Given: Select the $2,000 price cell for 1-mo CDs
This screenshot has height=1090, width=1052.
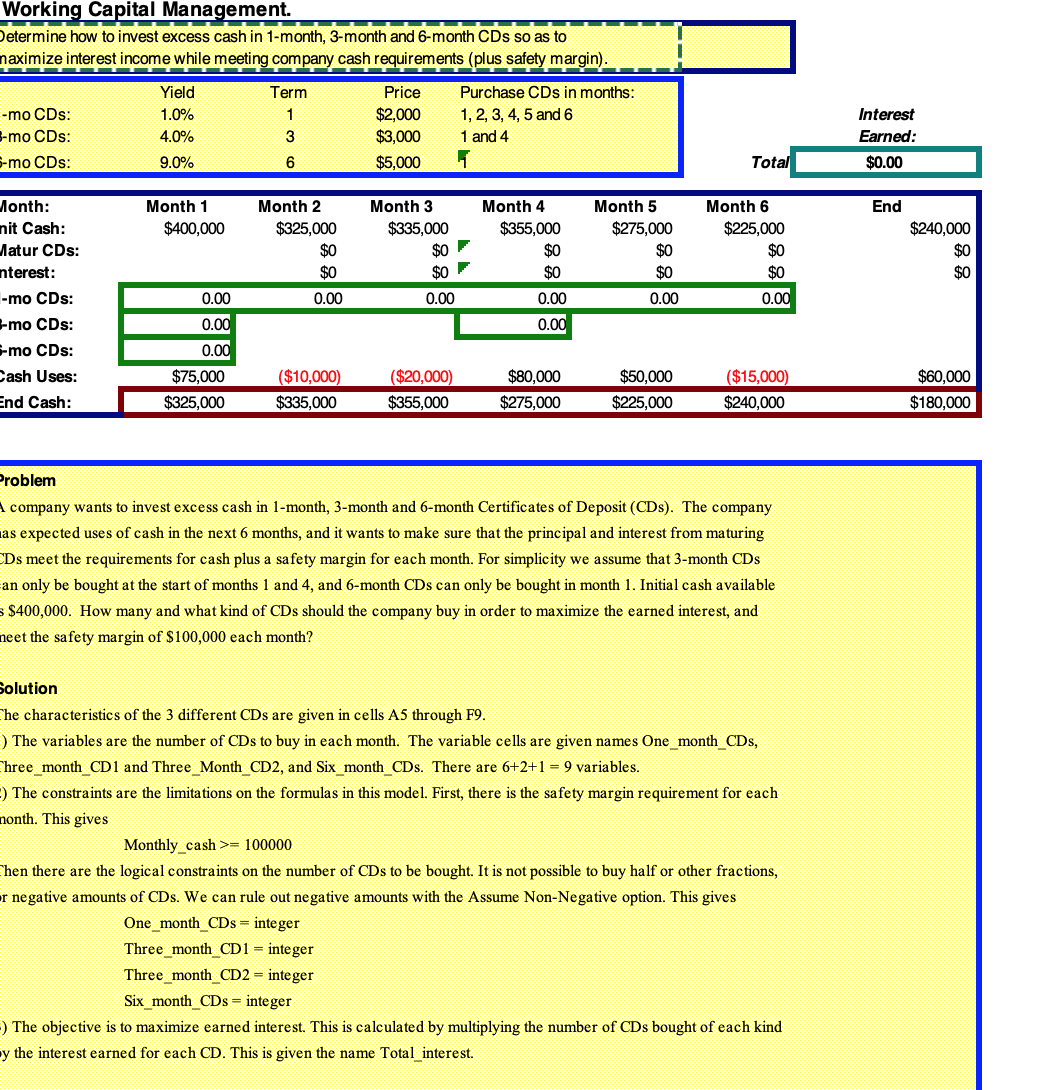Looking at the screenshot, I should pyautogui.click(x=402, y=114).
